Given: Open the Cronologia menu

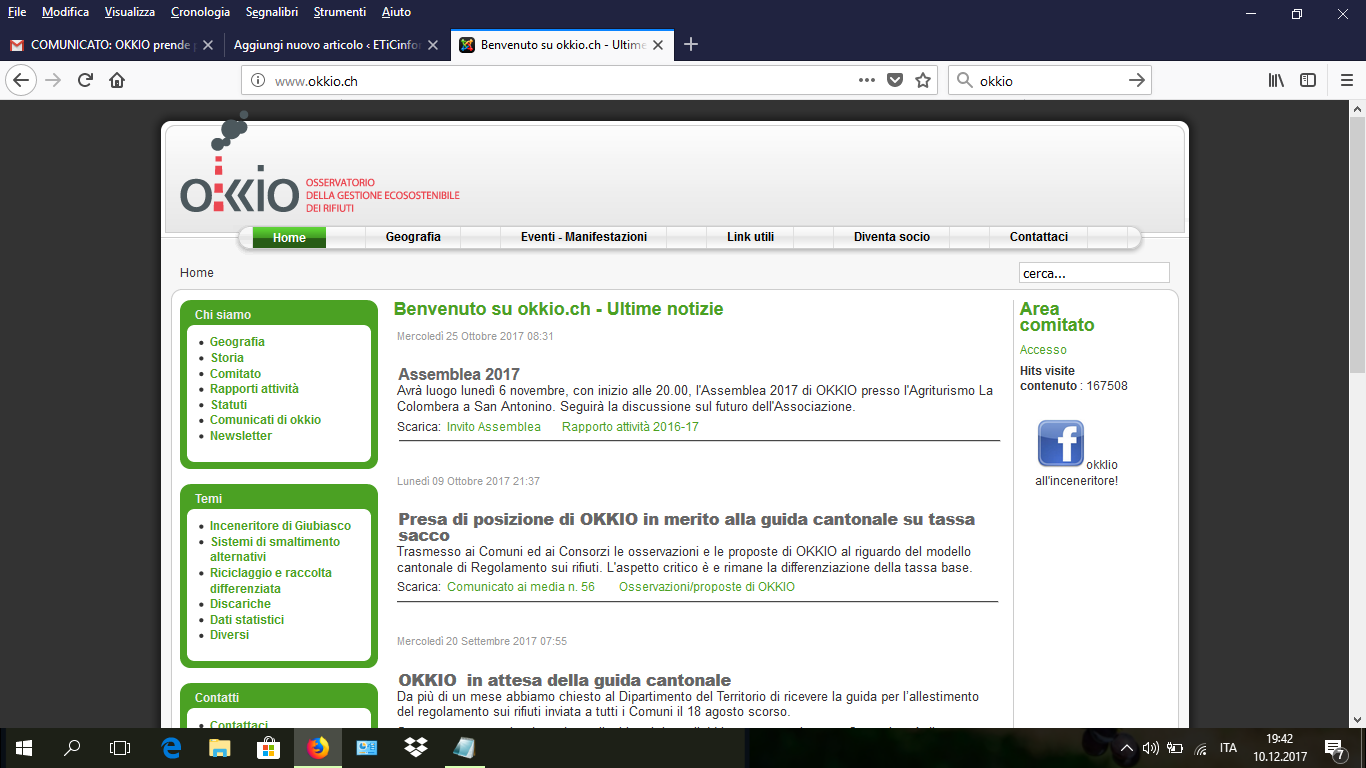Looking at the screenshot, I should pyautogui.click(x=200, y=12).
